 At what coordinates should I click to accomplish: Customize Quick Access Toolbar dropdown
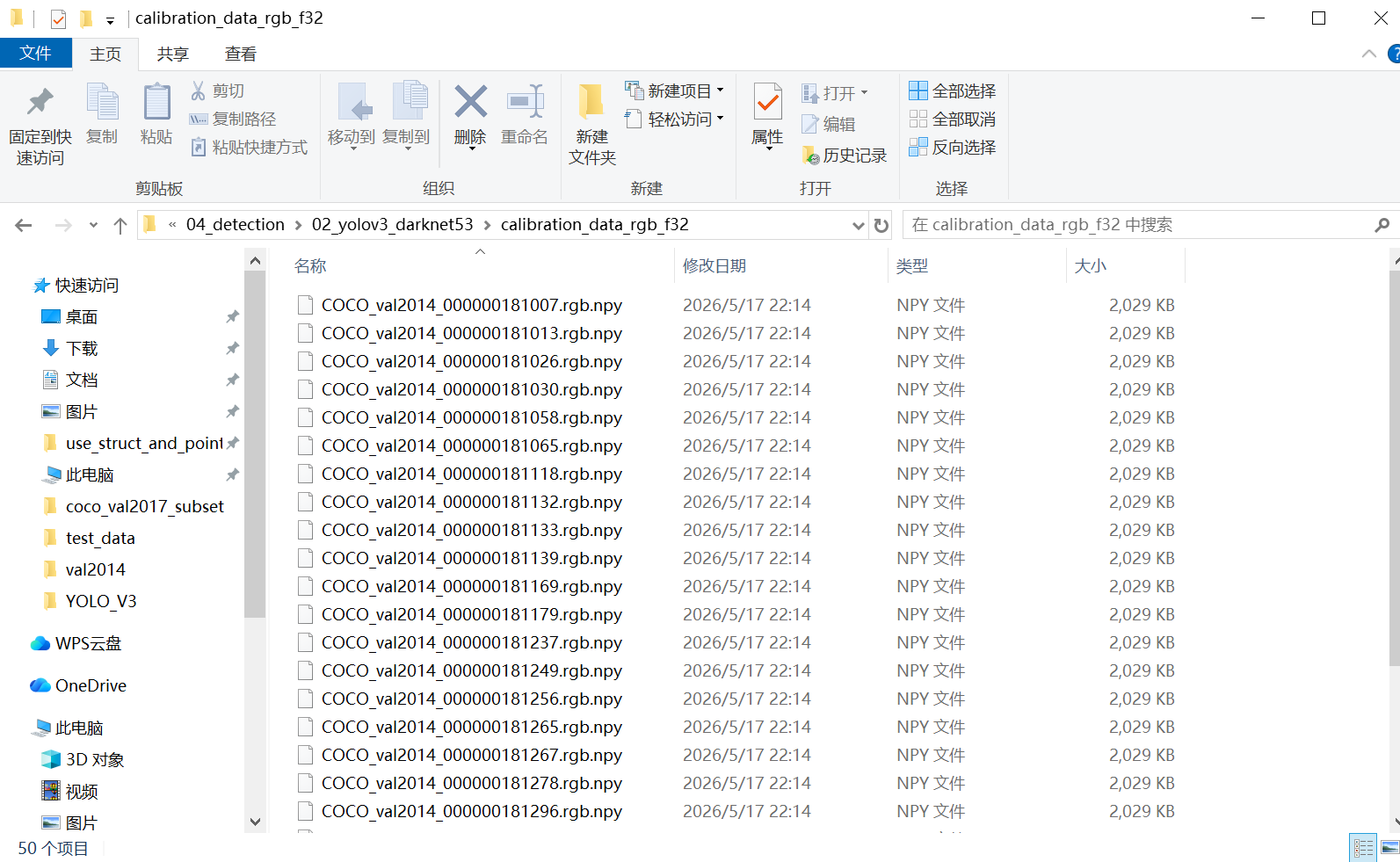pyautogui.click(x=110, y=19)
